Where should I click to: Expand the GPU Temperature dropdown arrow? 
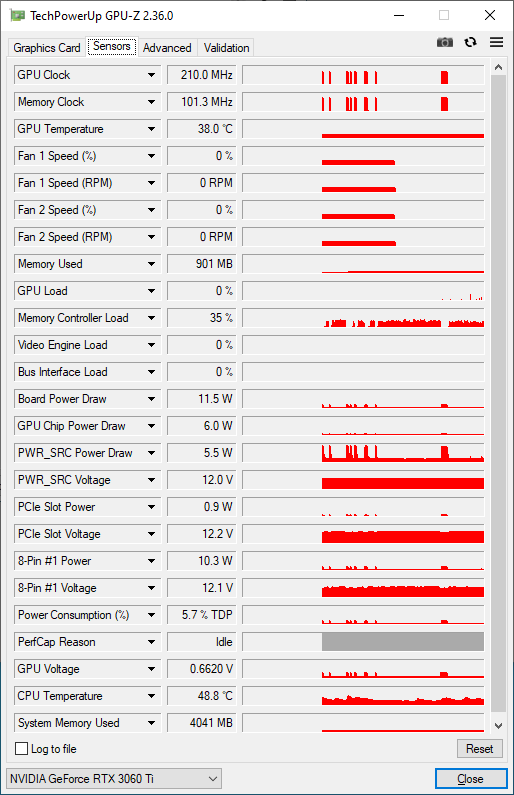point(151,129)
